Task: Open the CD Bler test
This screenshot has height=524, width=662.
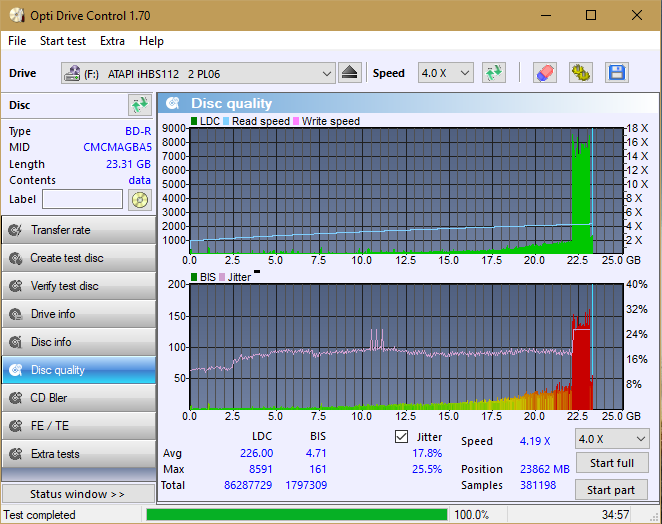Action: tap(79, 398)
